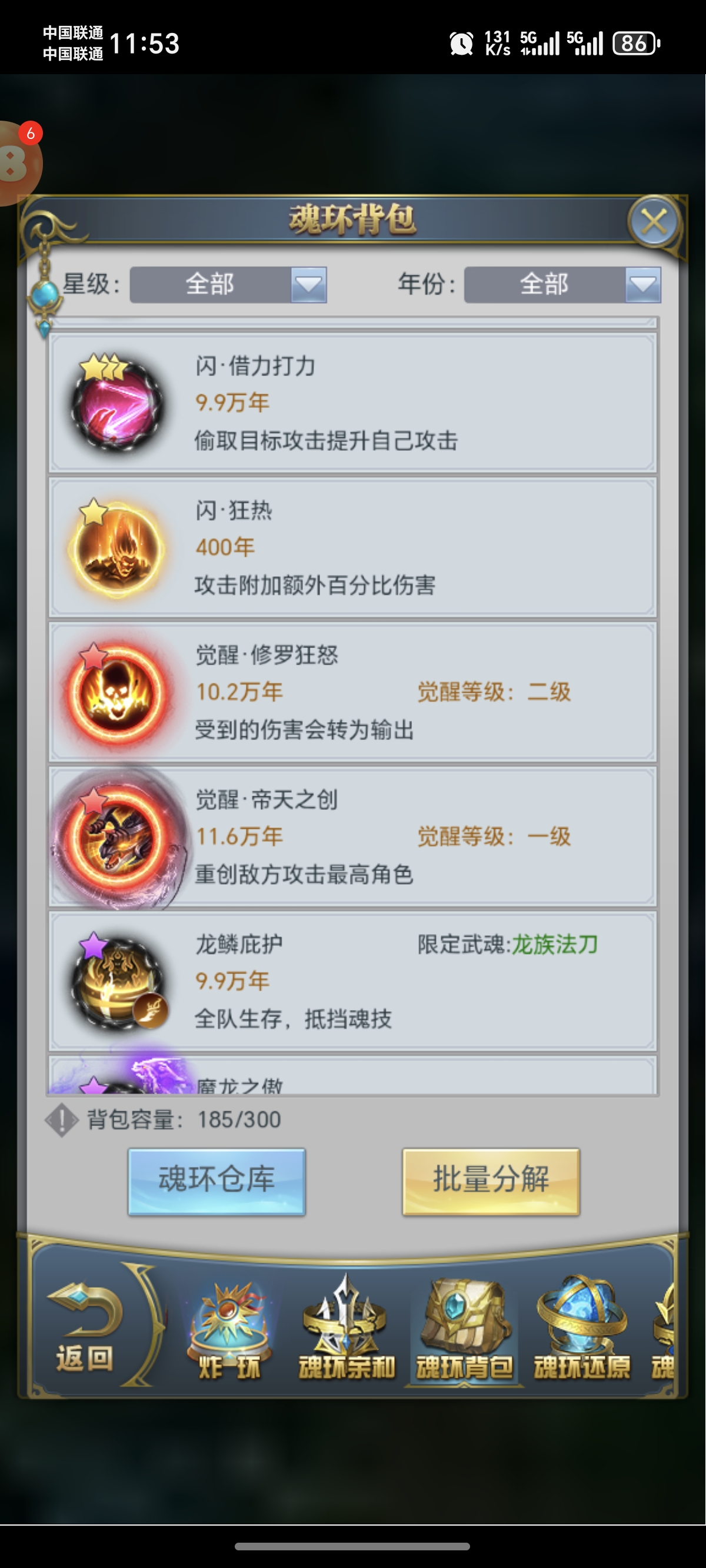Tap the 批量分解 batch decompose button
706x1568 pixels.
(491, 1182)
